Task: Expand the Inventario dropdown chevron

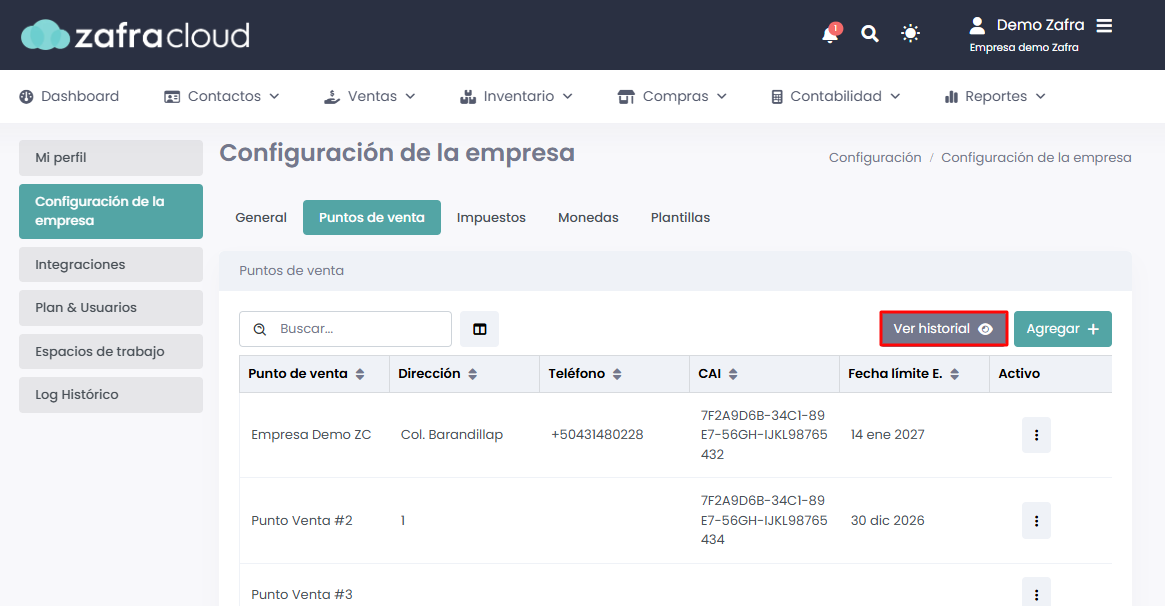Action: pos(568,97)
